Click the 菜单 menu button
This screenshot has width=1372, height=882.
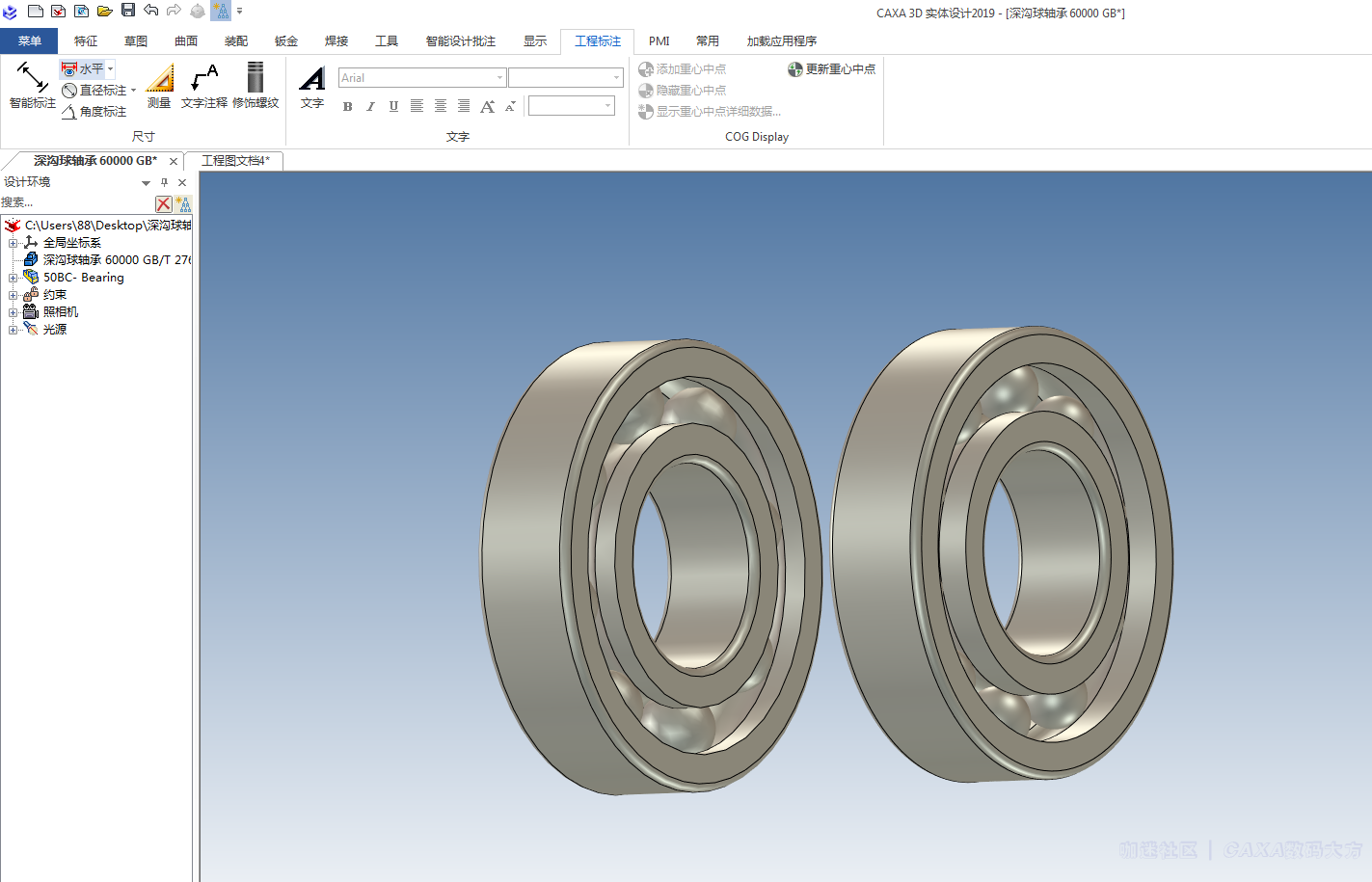click(x=29, y=41)
